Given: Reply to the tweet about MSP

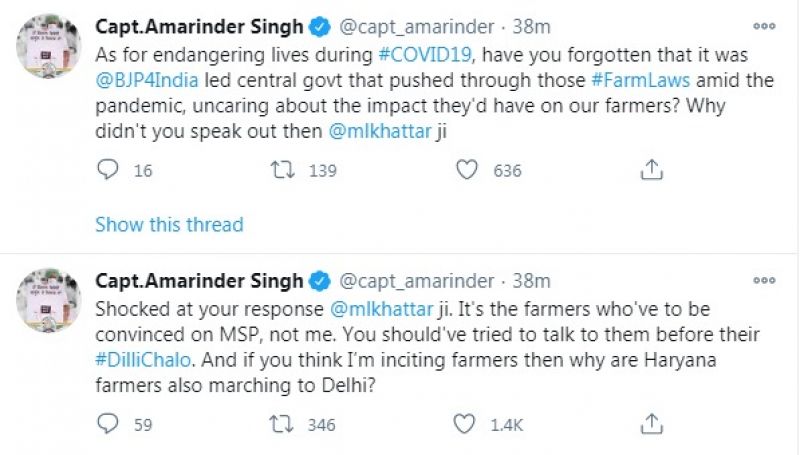Looking at the screenshot, I should [x=109, y=424].
